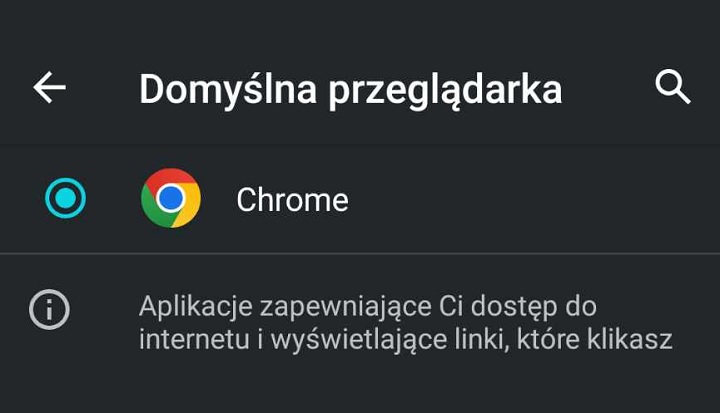Open search with the magnifier icon

click(673, 88)
